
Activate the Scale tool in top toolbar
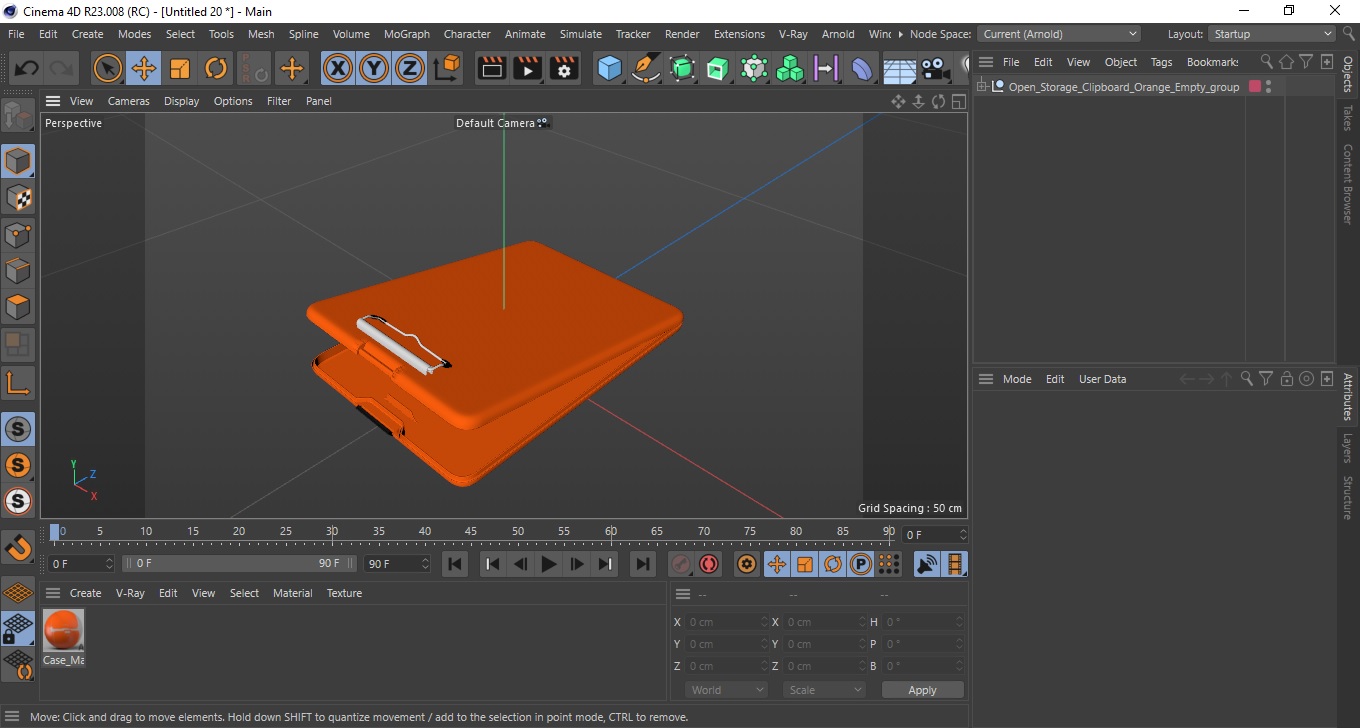(x=180, y=68)
